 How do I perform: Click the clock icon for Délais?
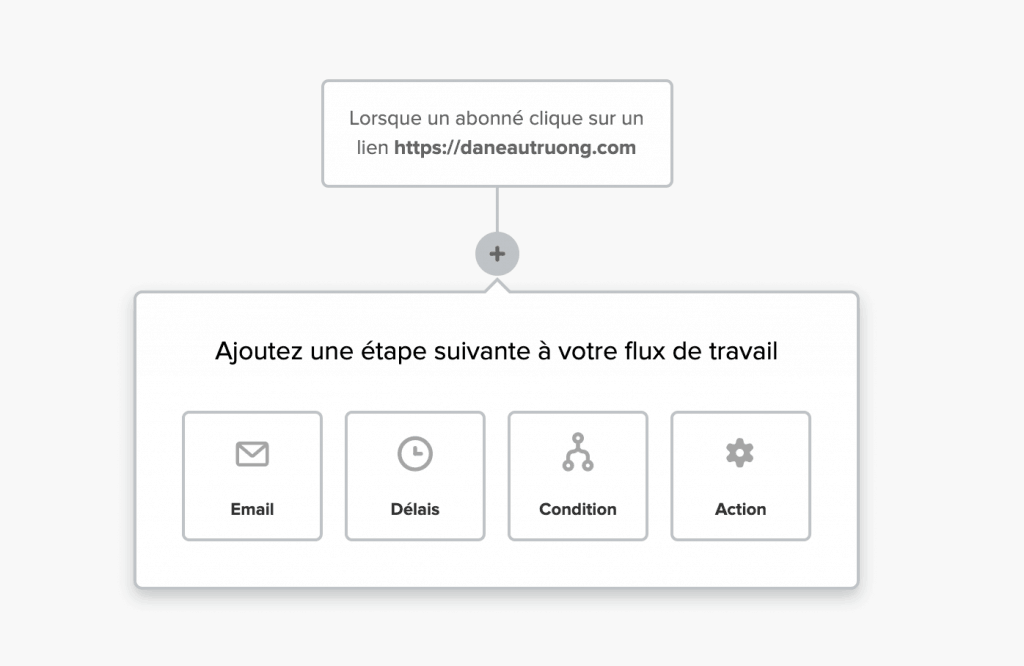pos(415,454)
